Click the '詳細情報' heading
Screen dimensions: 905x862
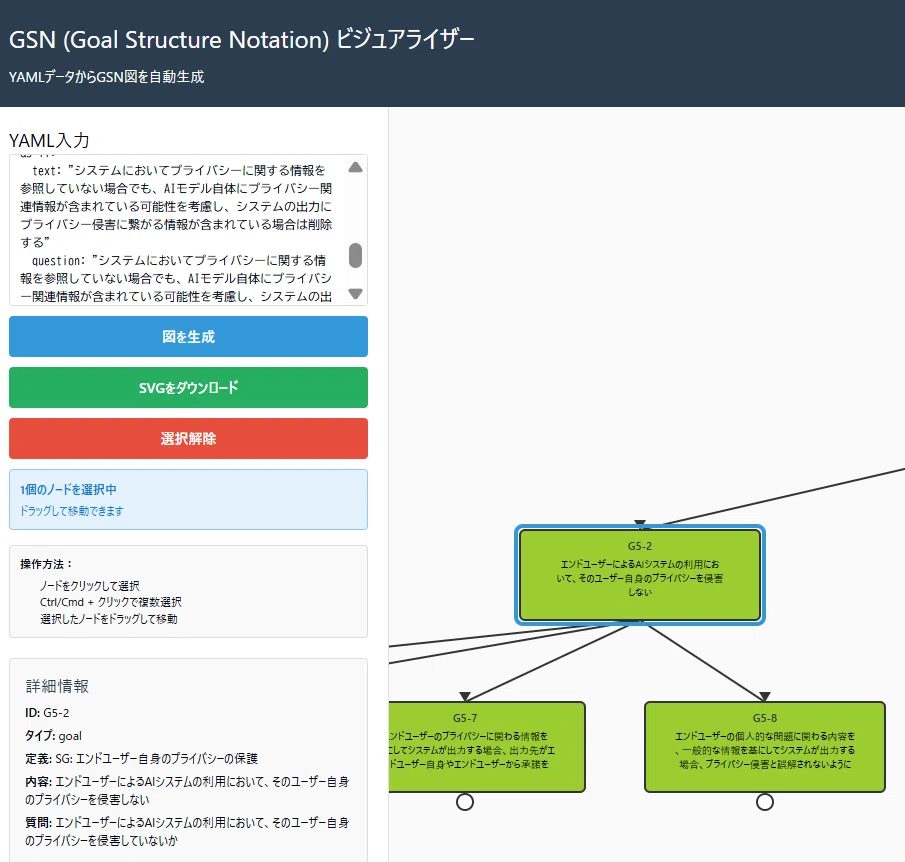57,686
